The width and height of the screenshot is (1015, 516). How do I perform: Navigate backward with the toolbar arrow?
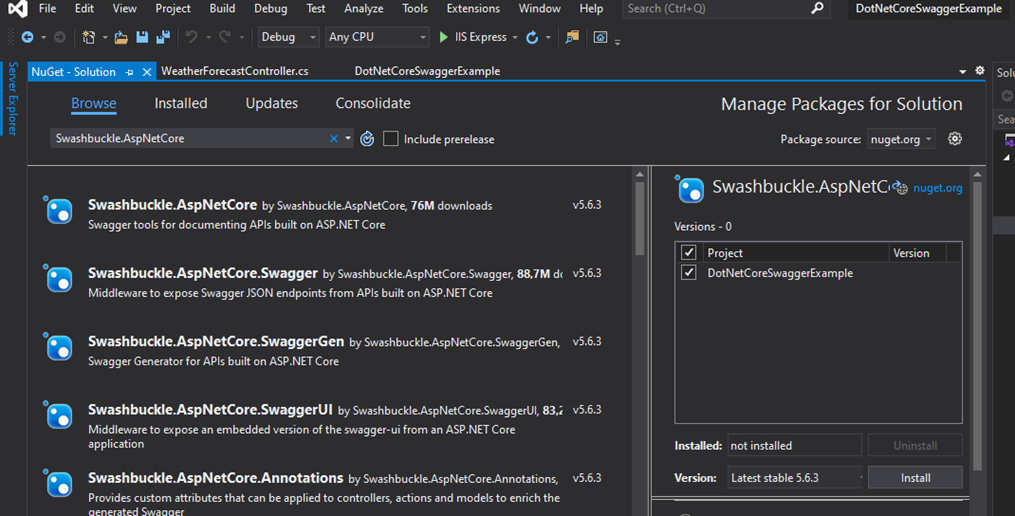27,38
